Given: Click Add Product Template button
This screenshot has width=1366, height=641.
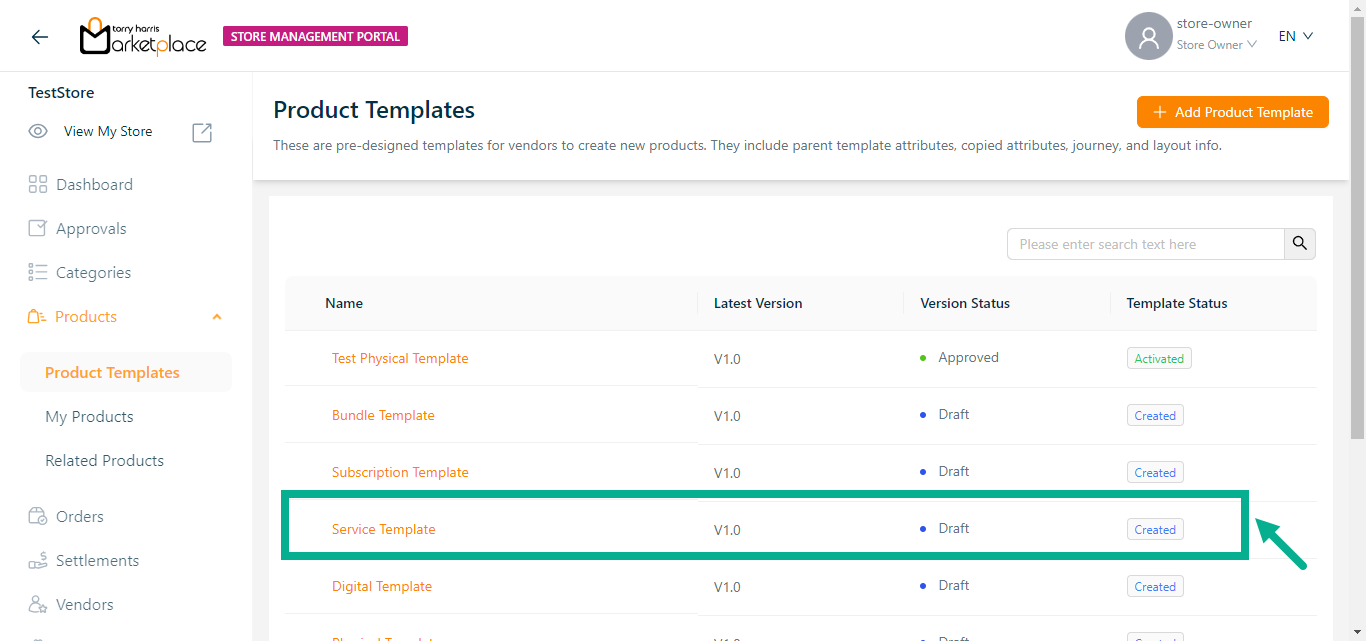Looking at the screenshot, I should [x=1232, y=112].
